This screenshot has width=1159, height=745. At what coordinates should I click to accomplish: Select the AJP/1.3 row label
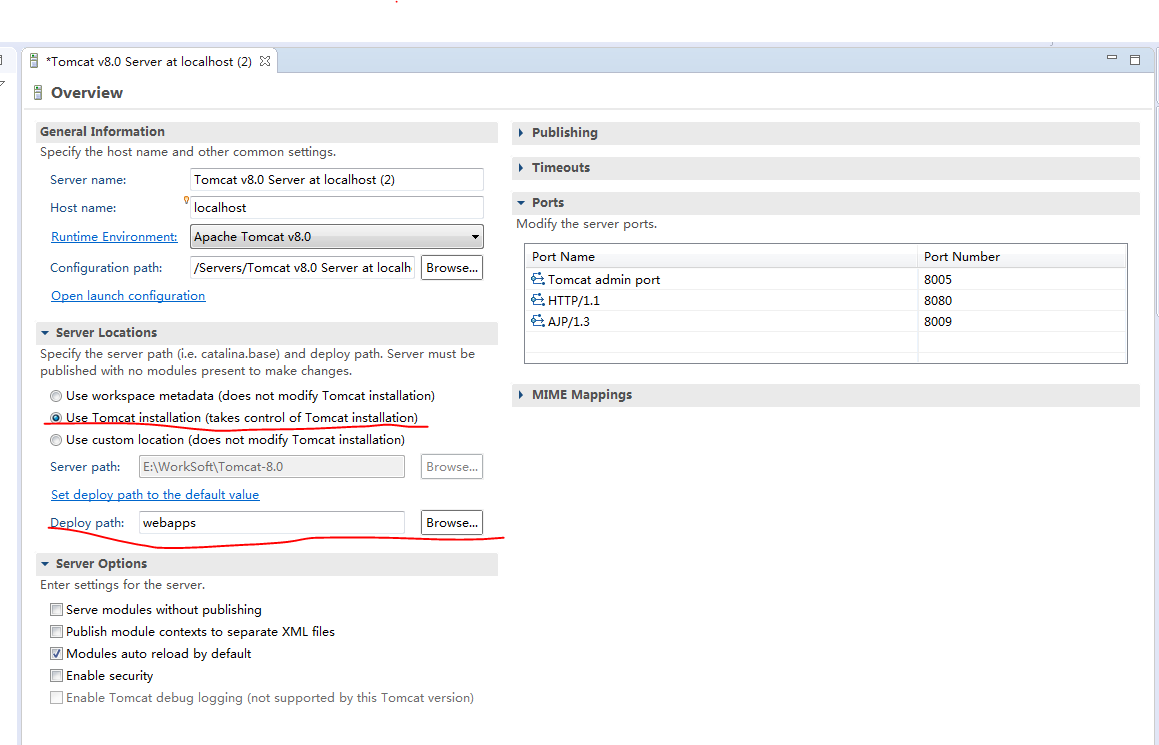pos(568,322)
